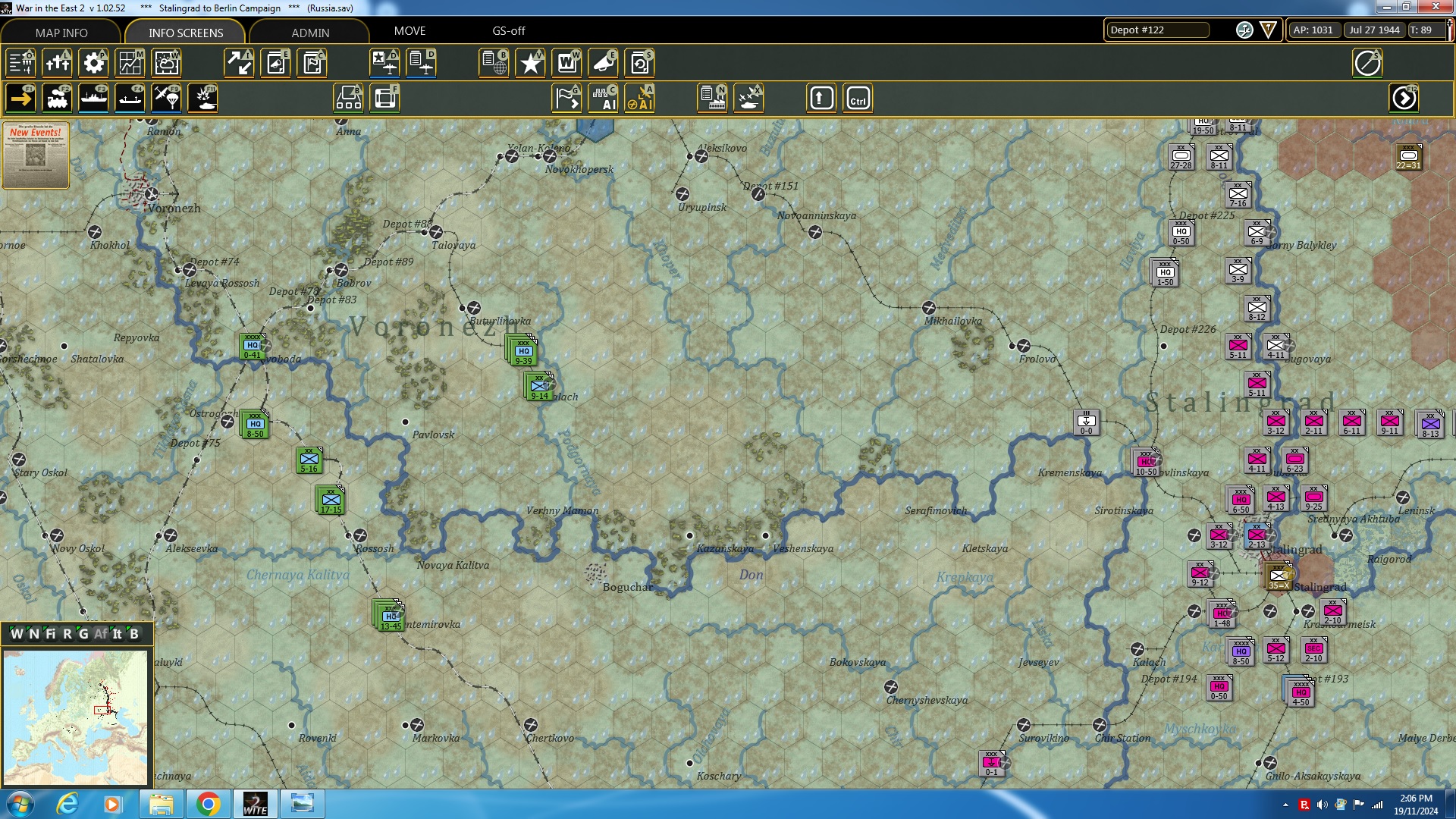The height and width of the screenshot is (819, 1456).
Task: Open the W manual document icon
Action: tap(567, 63)
